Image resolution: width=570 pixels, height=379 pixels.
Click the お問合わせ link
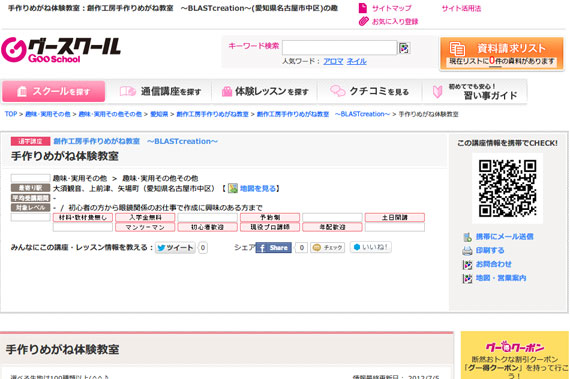point(494,265)
